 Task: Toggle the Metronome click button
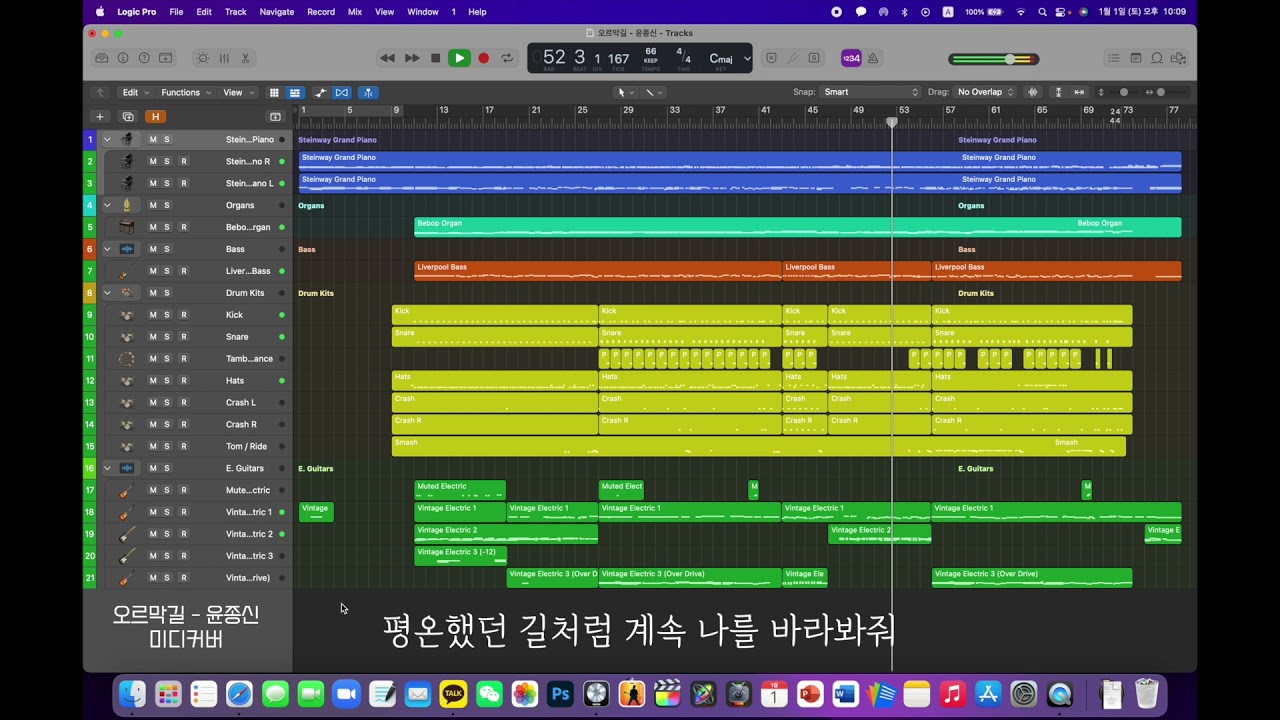point(873,58)
